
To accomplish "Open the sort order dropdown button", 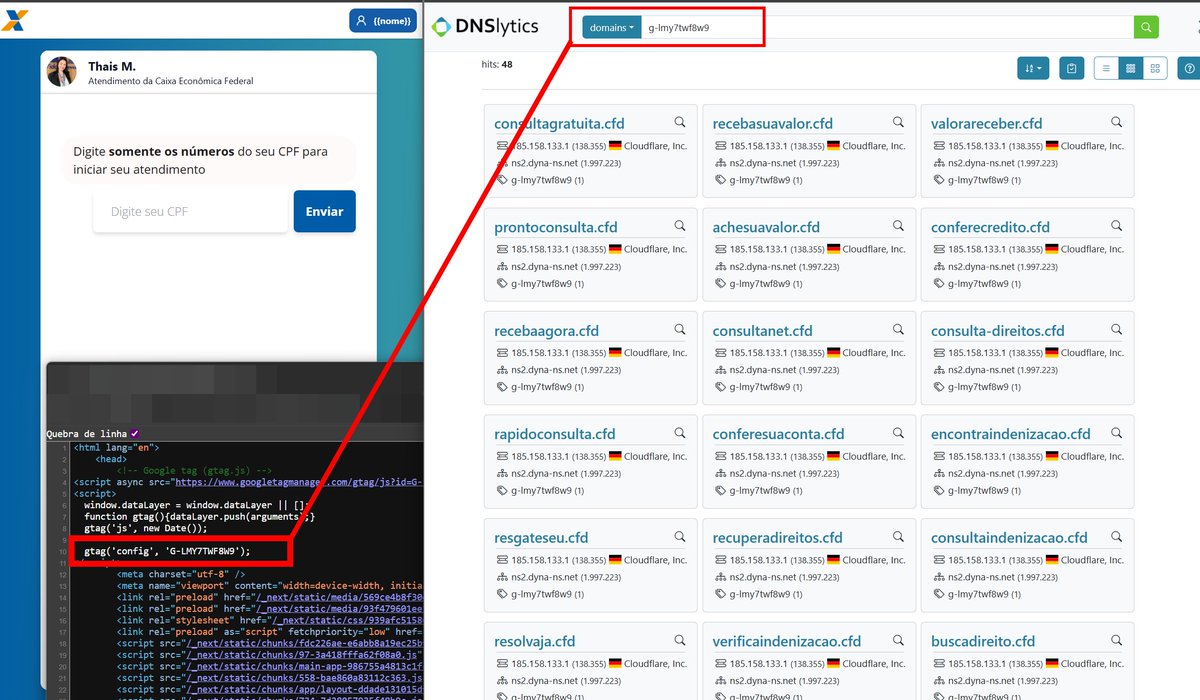I will pos(1032,68).
